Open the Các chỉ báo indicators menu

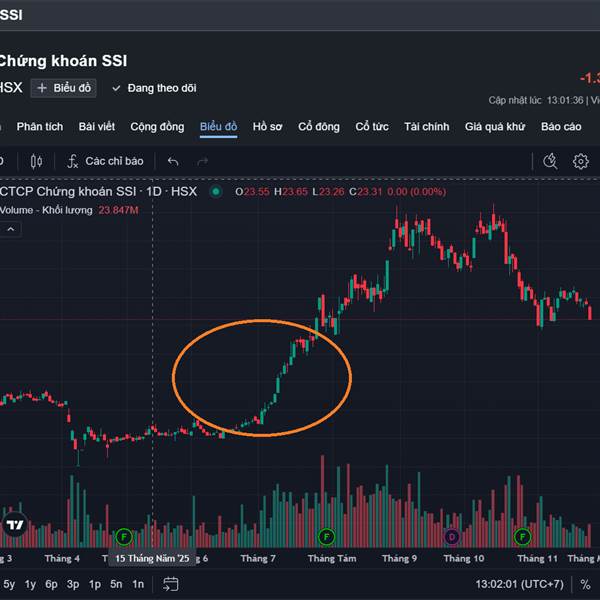click(x=105, y=161)
